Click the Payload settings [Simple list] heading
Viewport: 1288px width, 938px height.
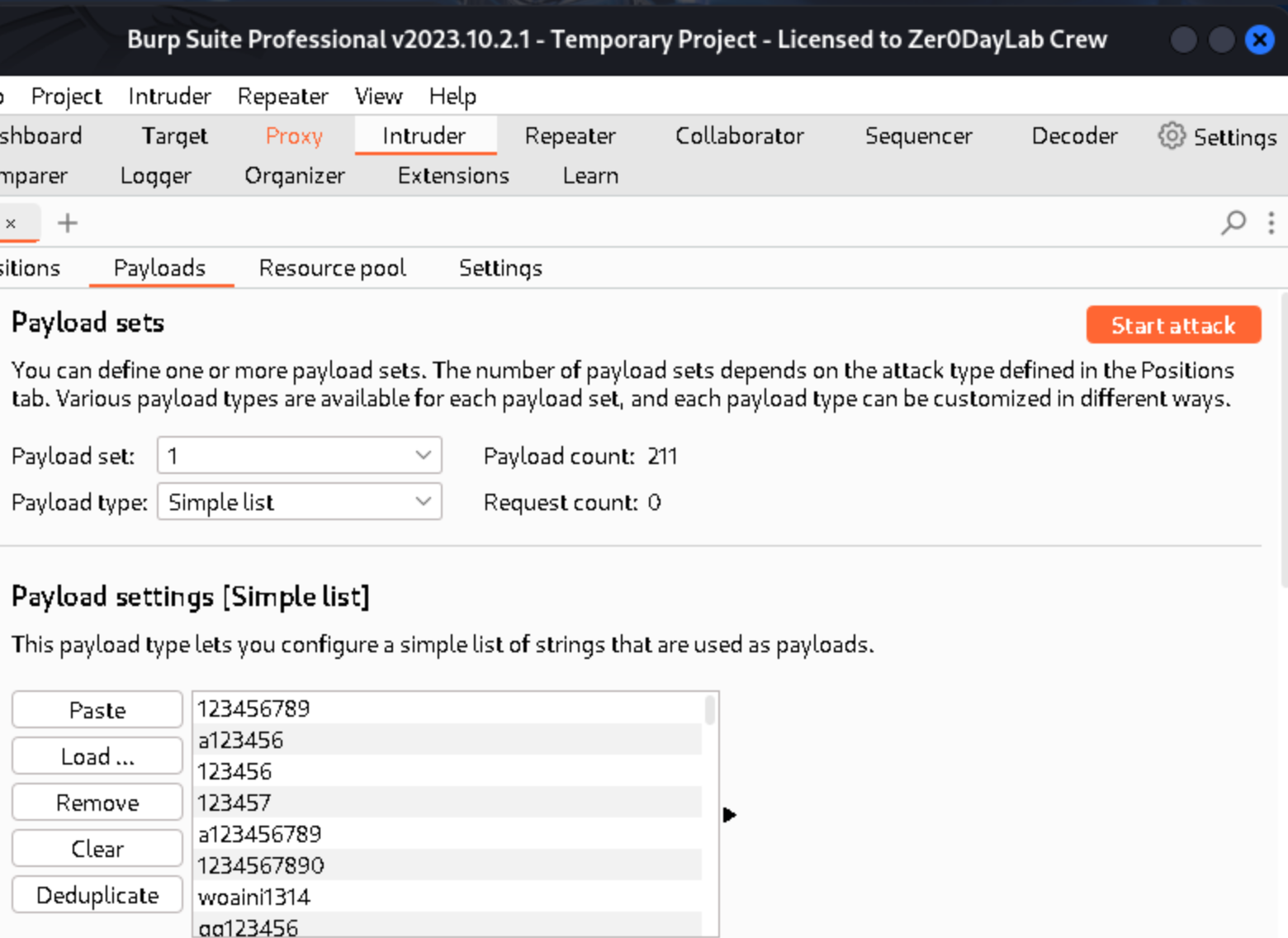pos(191,596)
